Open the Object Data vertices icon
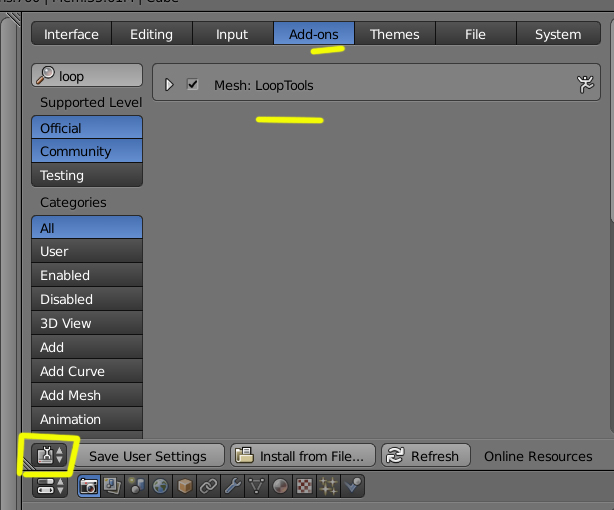Screen dimensions: 614x510 pyautogui.click(x=256, y=486)
